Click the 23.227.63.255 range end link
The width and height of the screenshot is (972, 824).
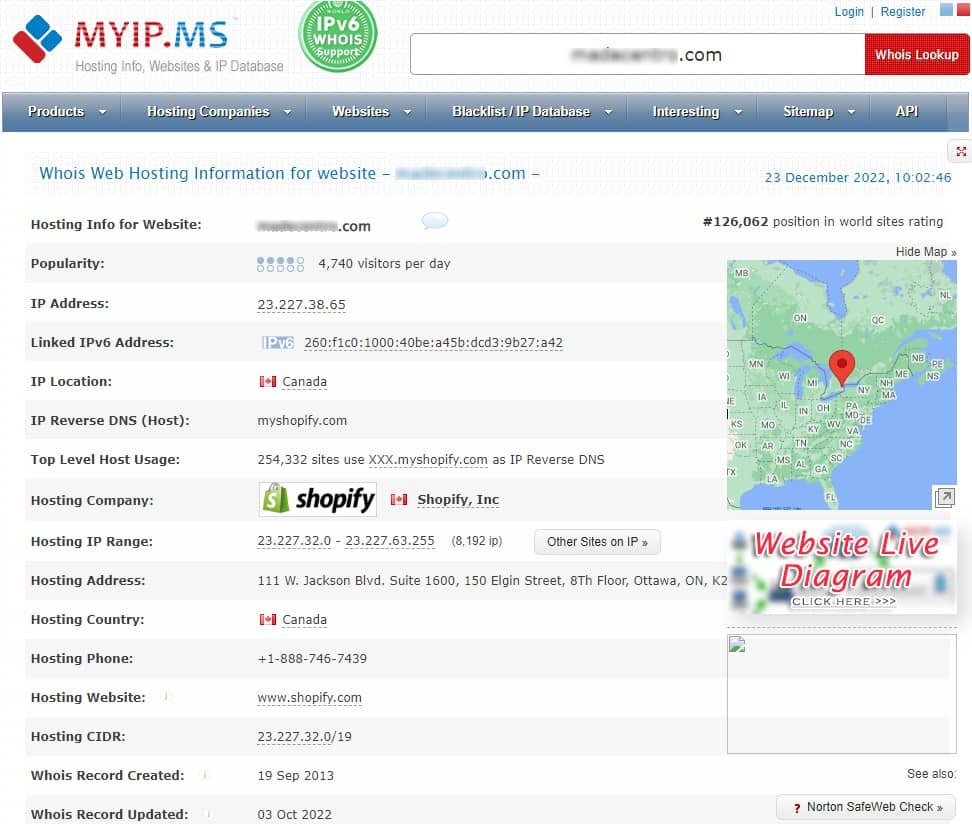[x=389, y=541]
